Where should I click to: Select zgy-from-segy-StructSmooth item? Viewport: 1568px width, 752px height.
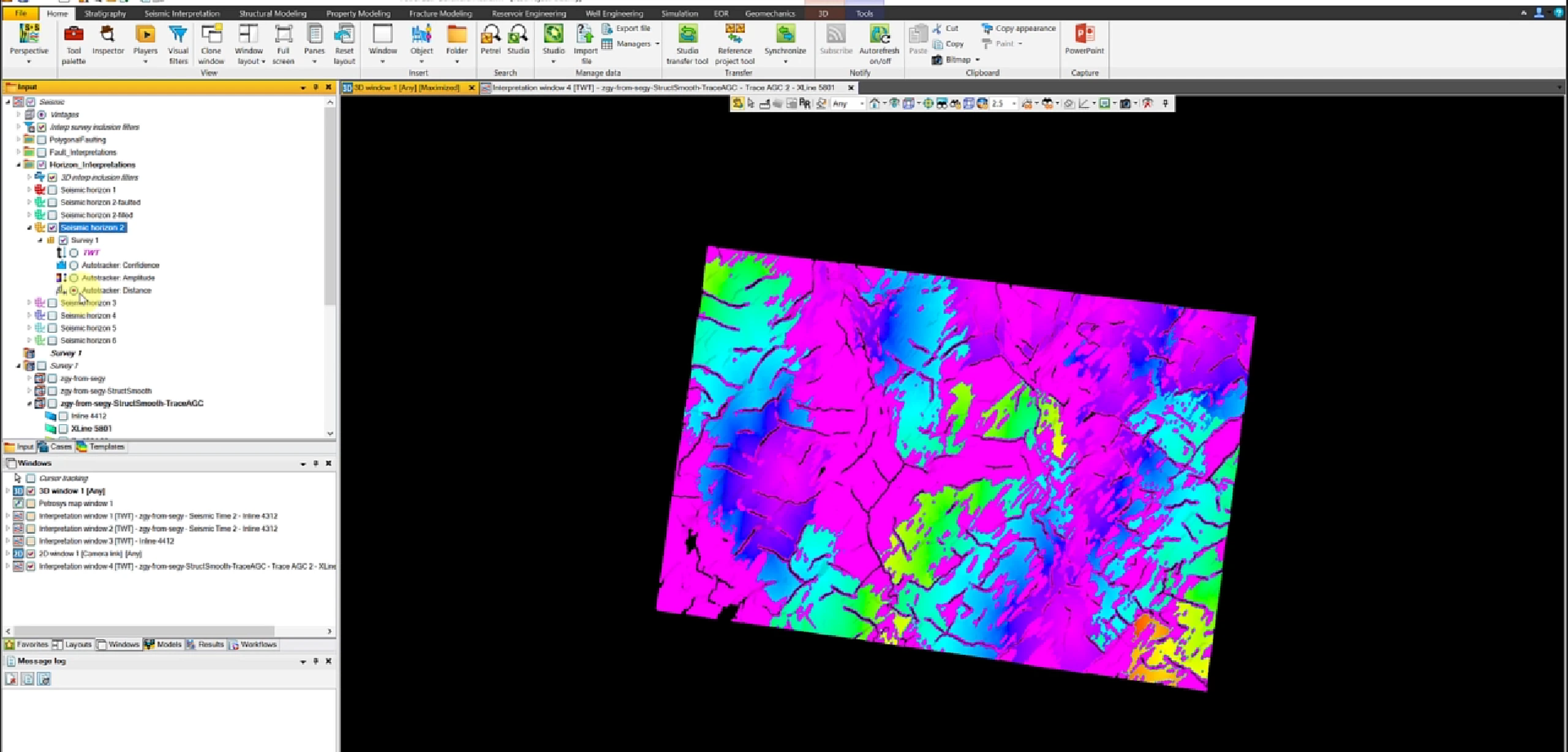click(x=106, y=391)
